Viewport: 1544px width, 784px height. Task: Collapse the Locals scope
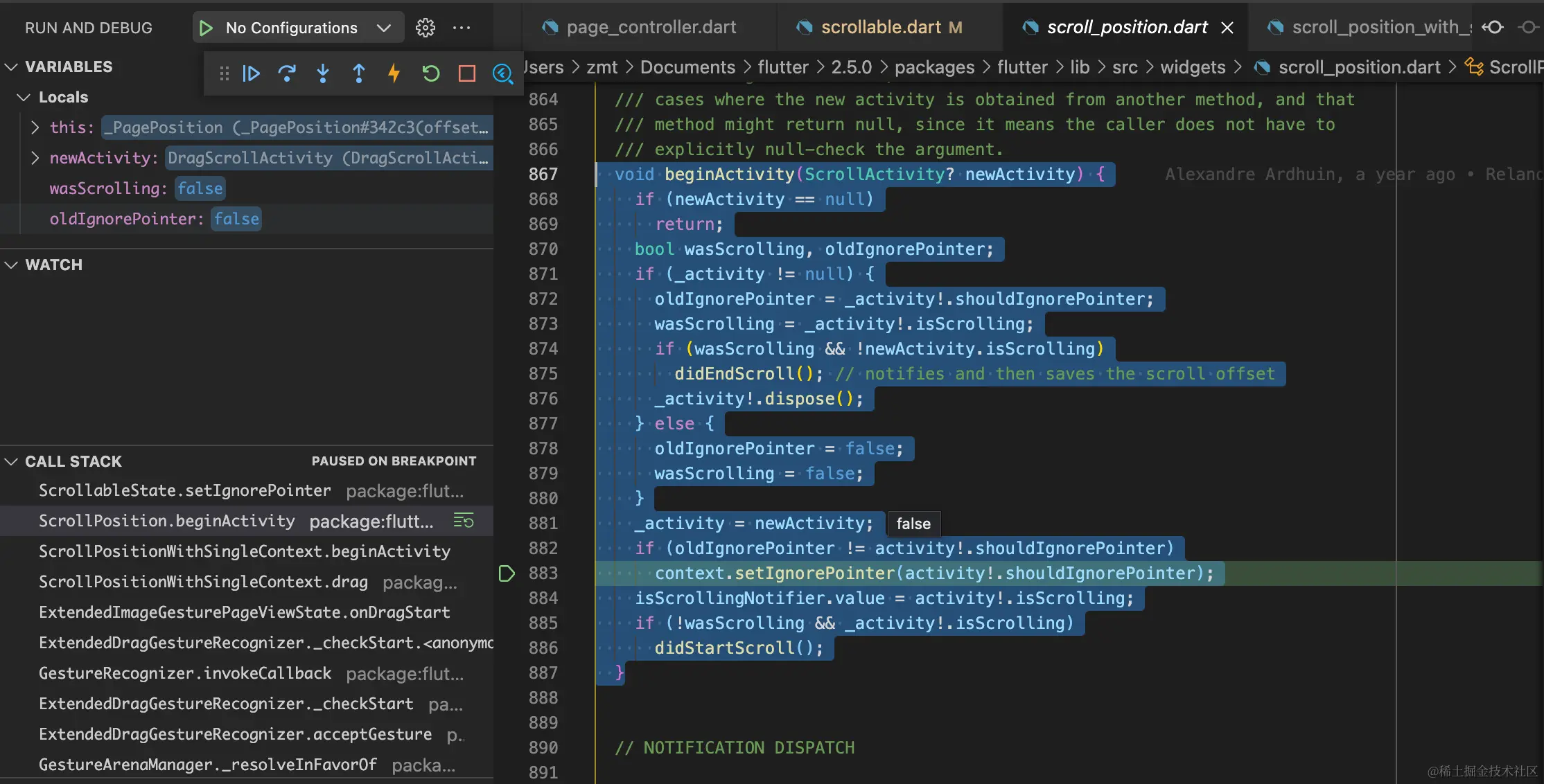point(24,98)
